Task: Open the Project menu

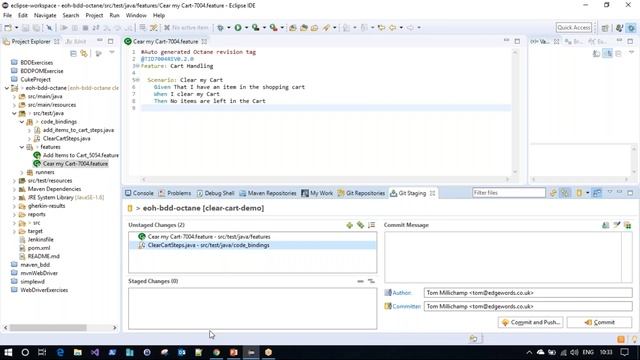Action: tap(94, 16)
